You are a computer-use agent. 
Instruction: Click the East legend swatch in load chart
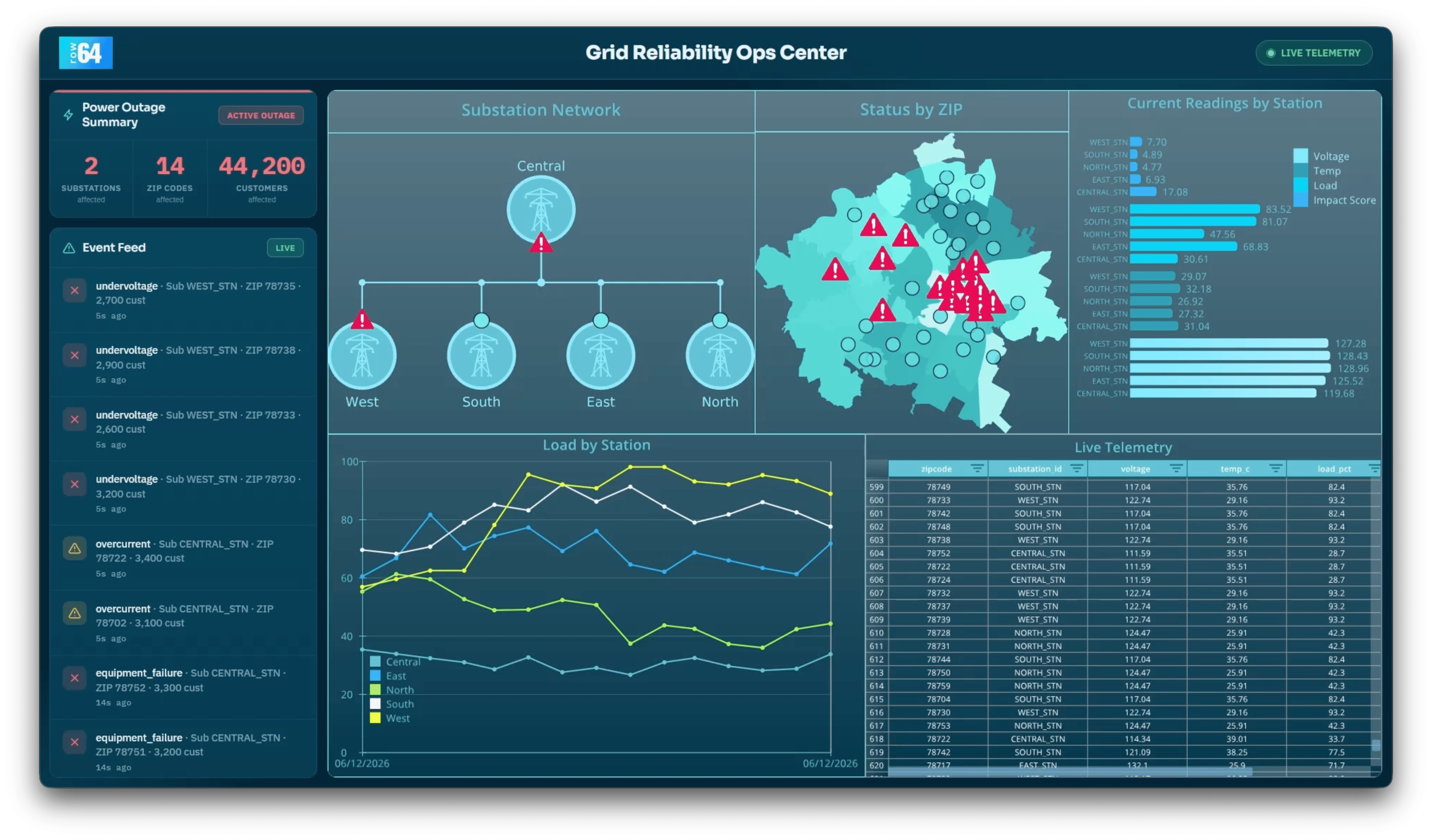tap(375, 676)
